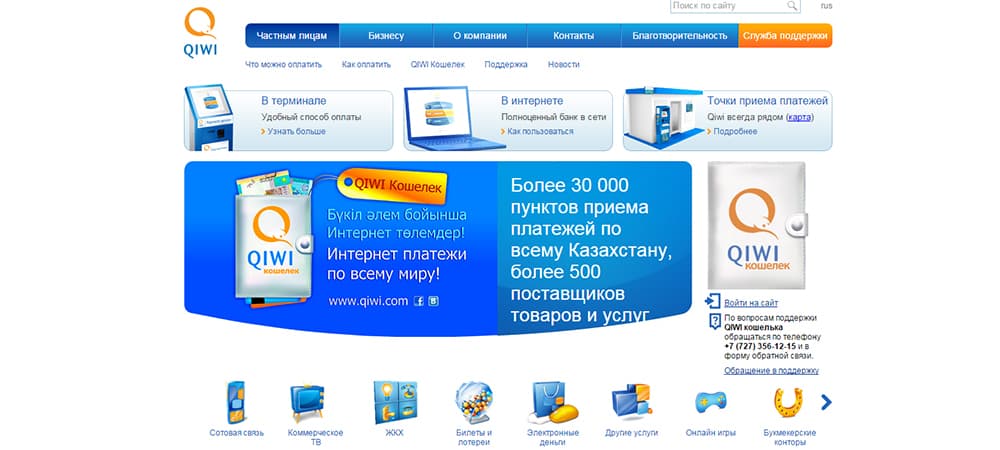Viewport: 1000px width, 450px height.
Task: Click the www.qiwi.com text on the banner
Action: tap(368, 301)
